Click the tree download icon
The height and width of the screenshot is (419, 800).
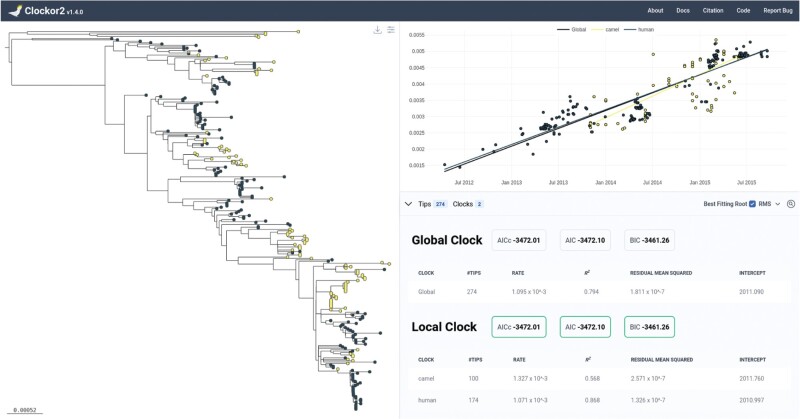(377, 30)
